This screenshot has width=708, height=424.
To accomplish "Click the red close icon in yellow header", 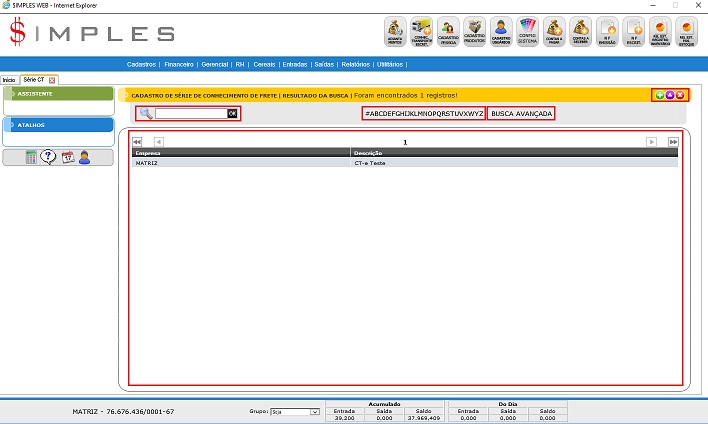I will point(680,95).
